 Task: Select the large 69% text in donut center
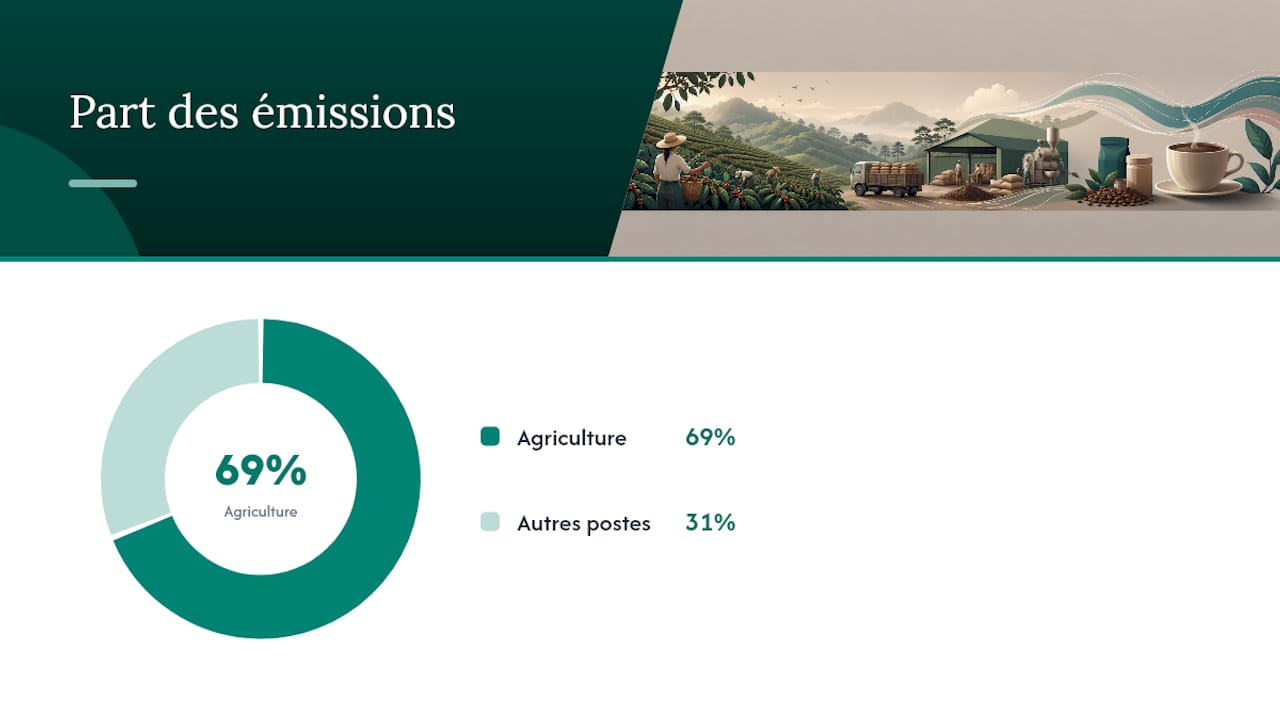261,469
